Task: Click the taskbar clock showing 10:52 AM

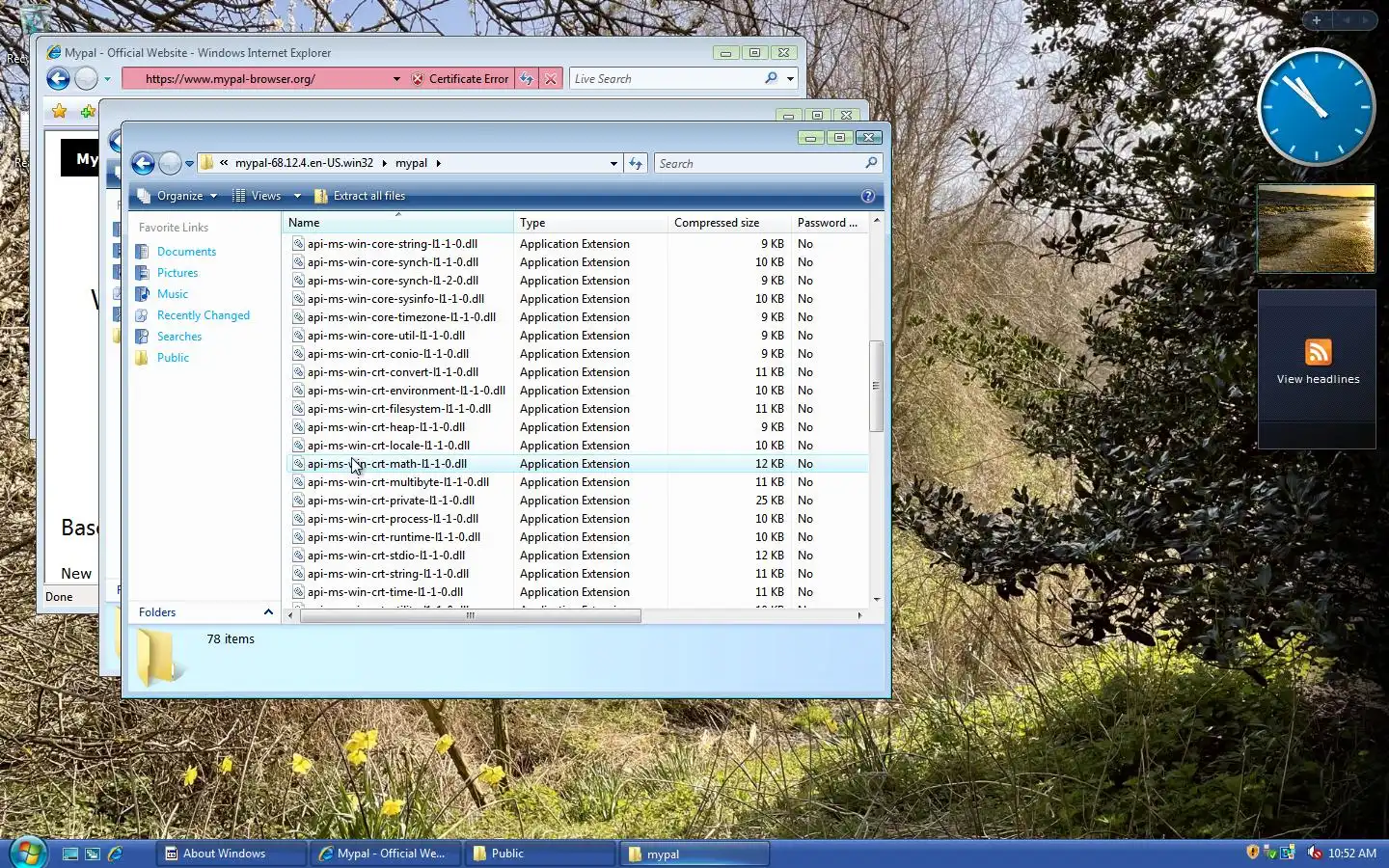Action: click(x=1351, y=854)
